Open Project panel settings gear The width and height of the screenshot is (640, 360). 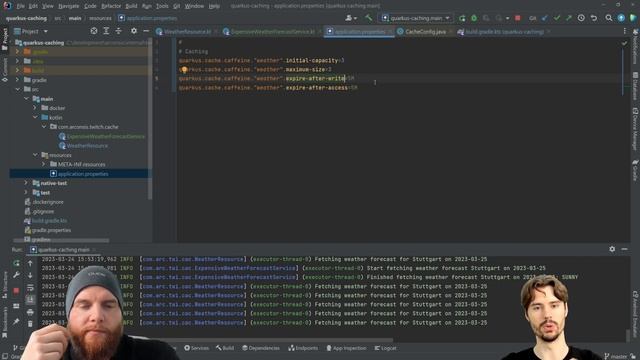pyautogui.click(x=134, y=31)
